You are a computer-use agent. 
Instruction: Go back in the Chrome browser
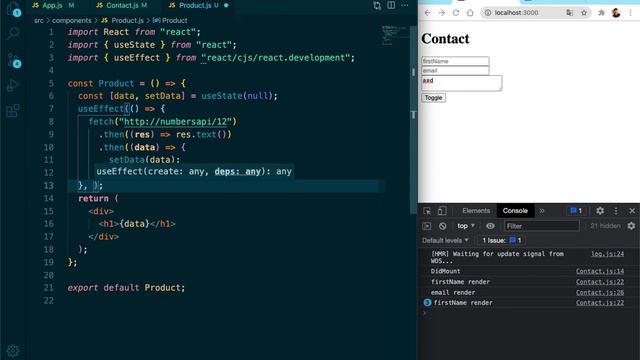click(427, 13)
